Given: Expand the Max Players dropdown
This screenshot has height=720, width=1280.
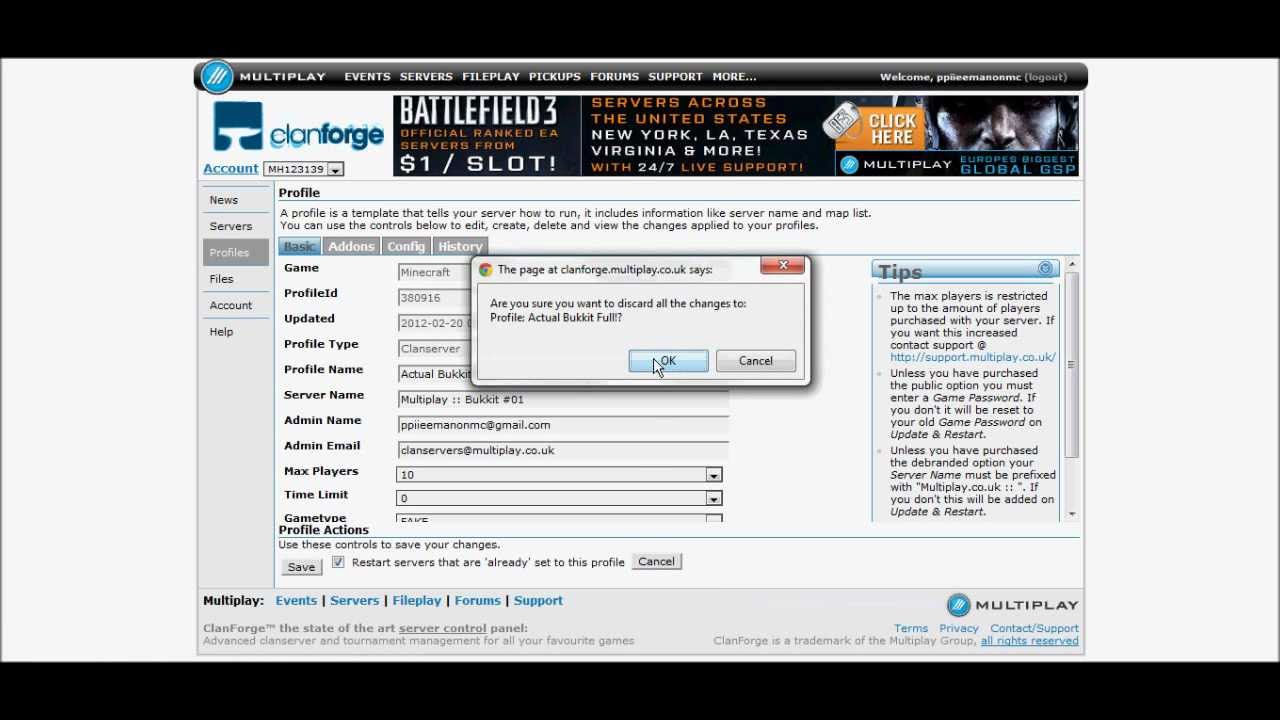Looking at the screenshot, I should 559,475.
